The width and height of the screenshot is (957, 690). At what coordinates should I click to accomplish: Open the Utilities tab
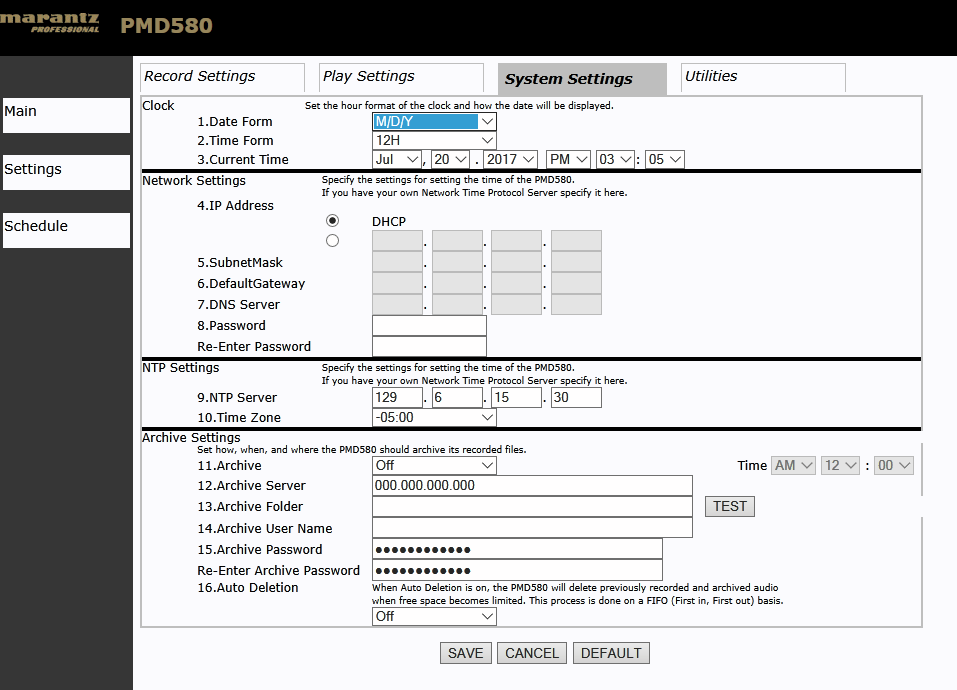click(x=763, y=77)
